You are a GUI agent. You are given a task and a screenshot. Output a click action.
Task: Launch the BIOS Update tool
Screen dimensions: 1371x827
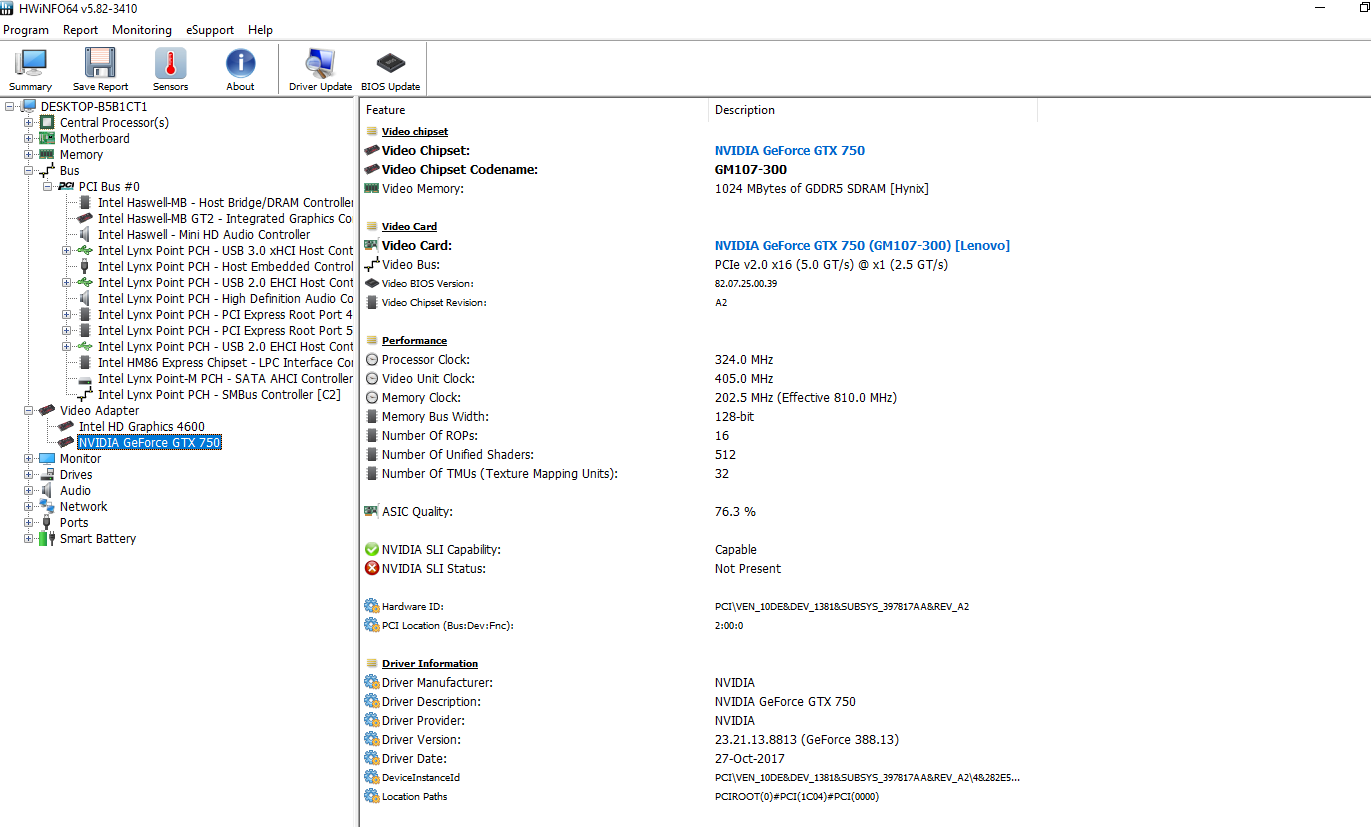[x=390, y=69]
